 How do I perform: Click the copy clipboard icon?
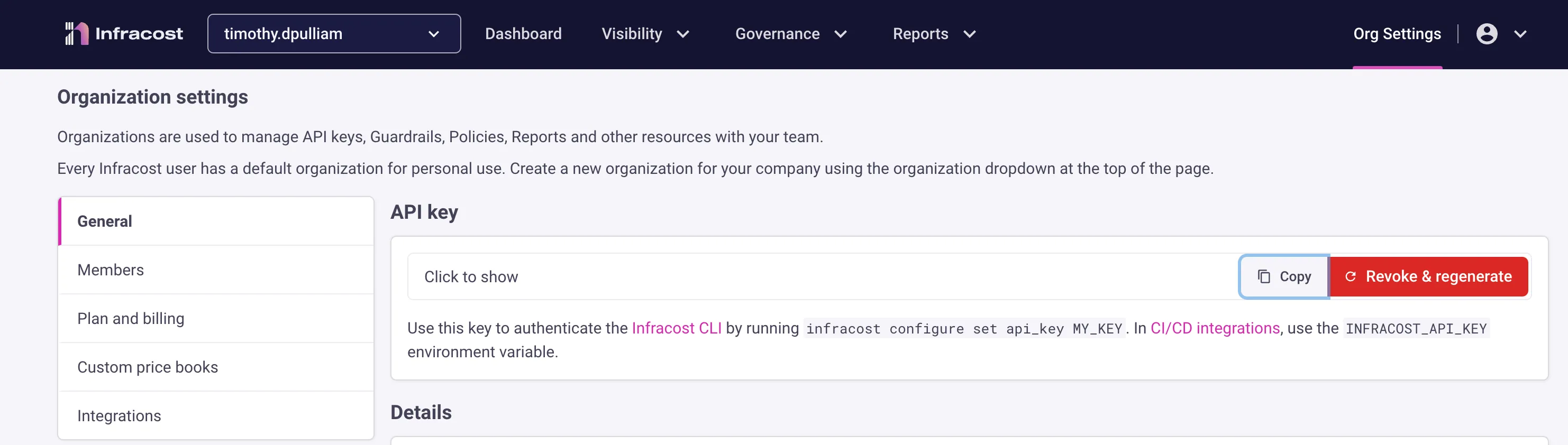1264,276
